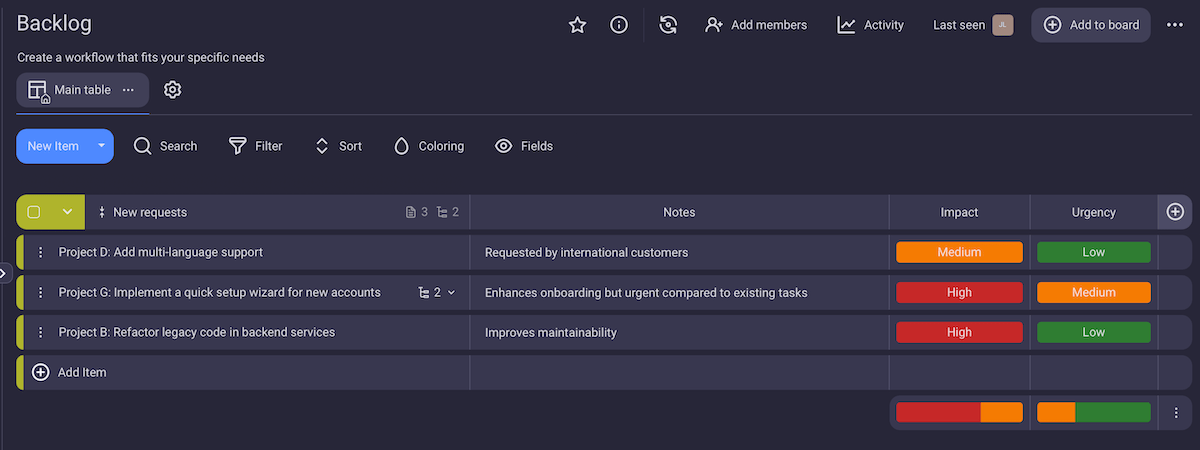Open the Sort menu
This screenshot has height=450, width=1200.
(x=338, y=146)
